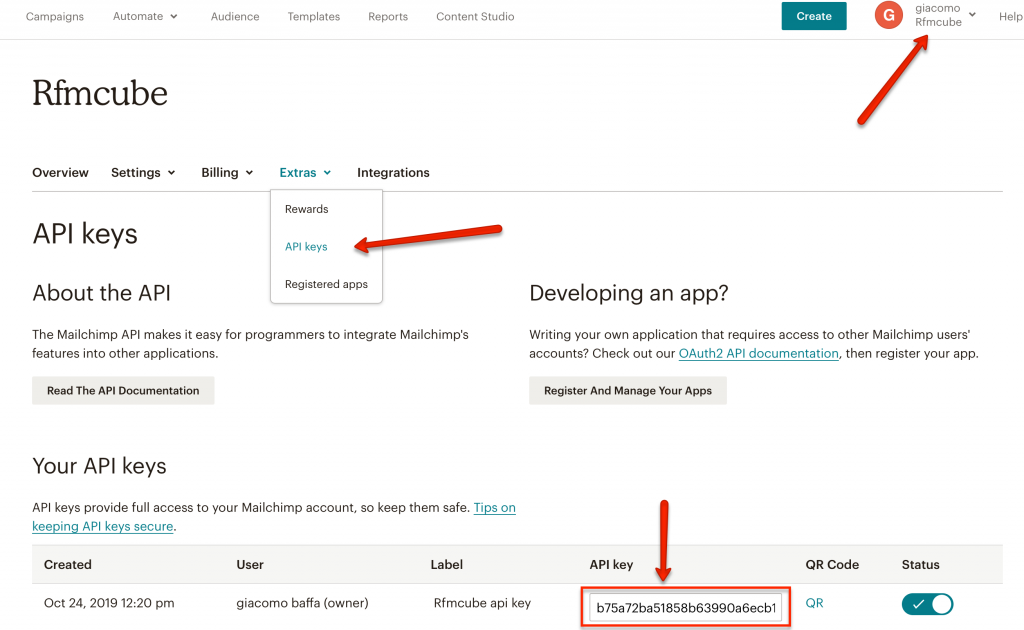Click the Status column header

pos(920,564)
